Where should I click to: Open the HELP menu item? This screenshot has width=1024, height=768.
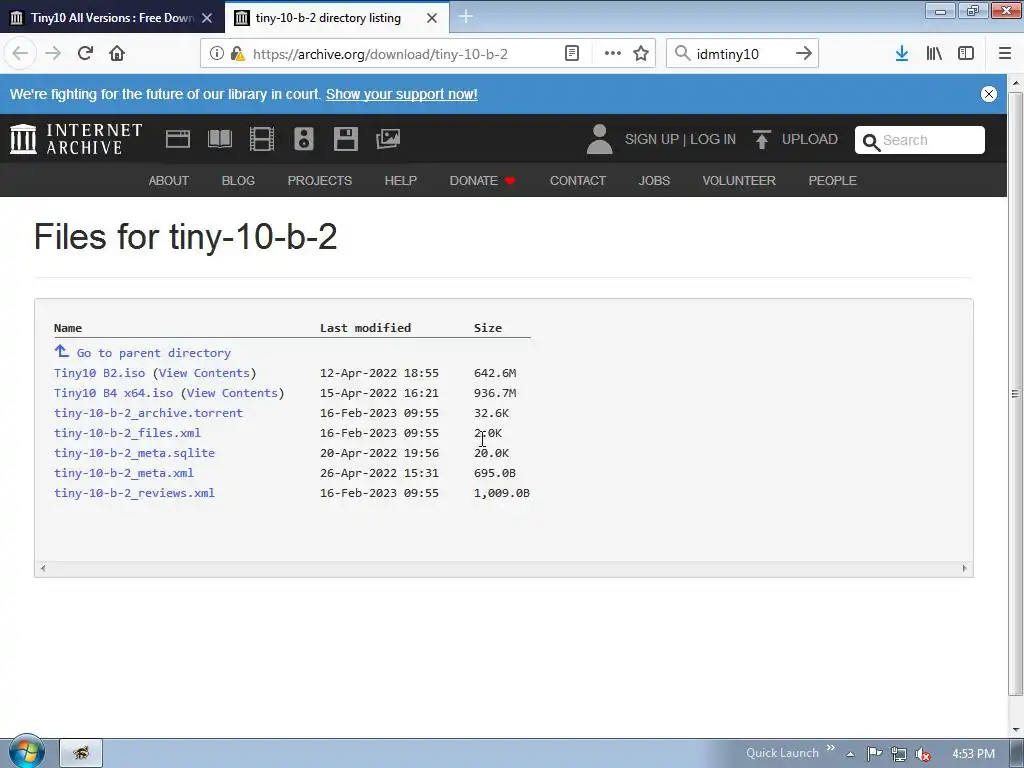tap(400, 181)
